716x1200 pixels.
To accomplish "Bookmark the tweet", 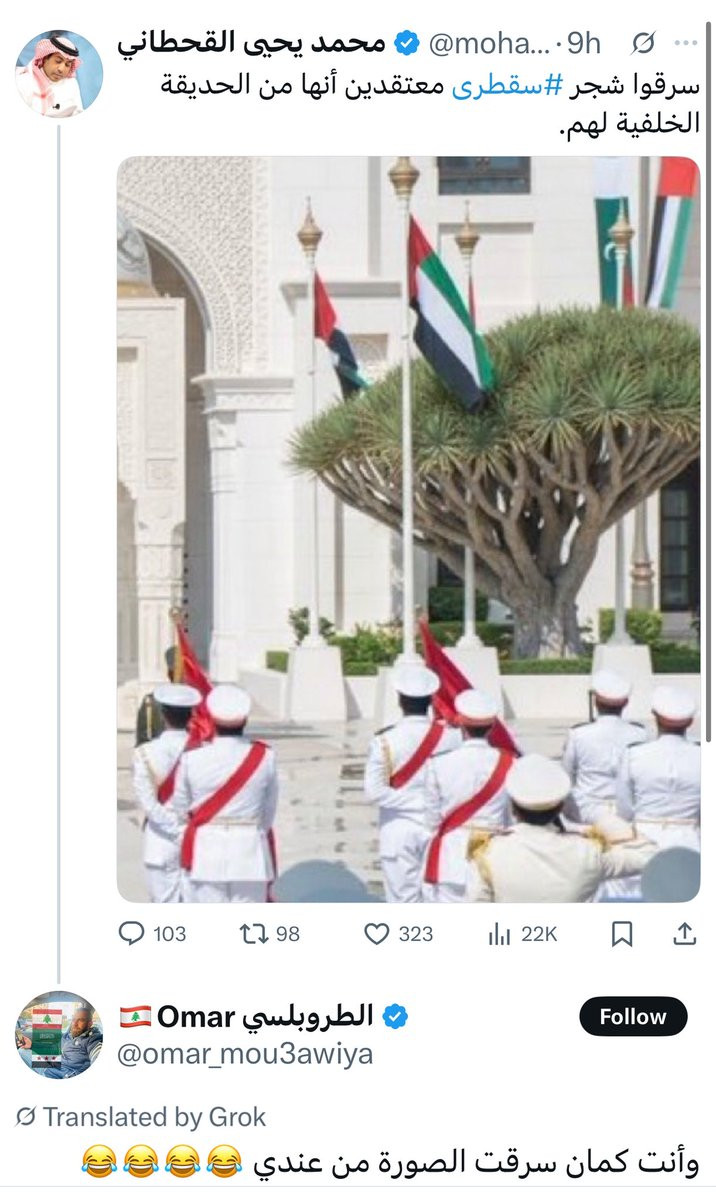I will (x=621, y=934).
